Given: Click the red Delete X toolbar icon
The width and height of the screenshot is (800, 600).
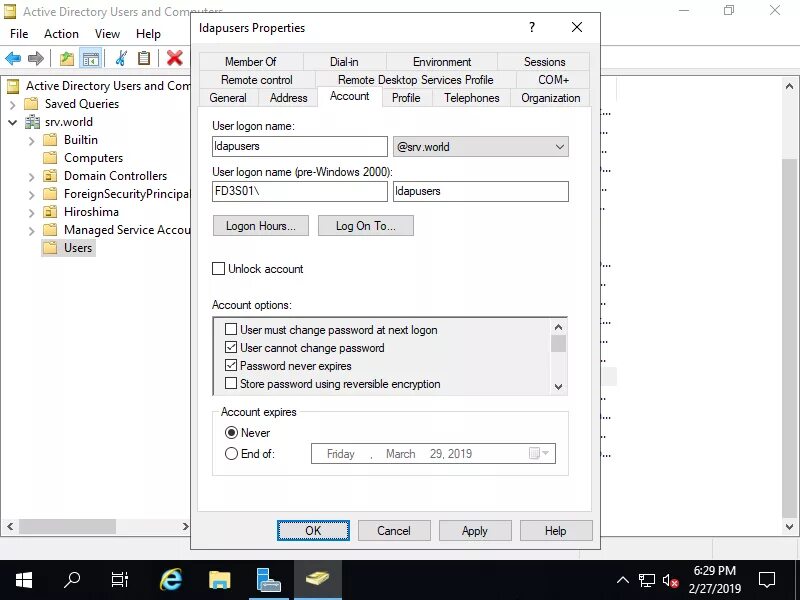Looking at the screenshot, I should coord(174,58).
